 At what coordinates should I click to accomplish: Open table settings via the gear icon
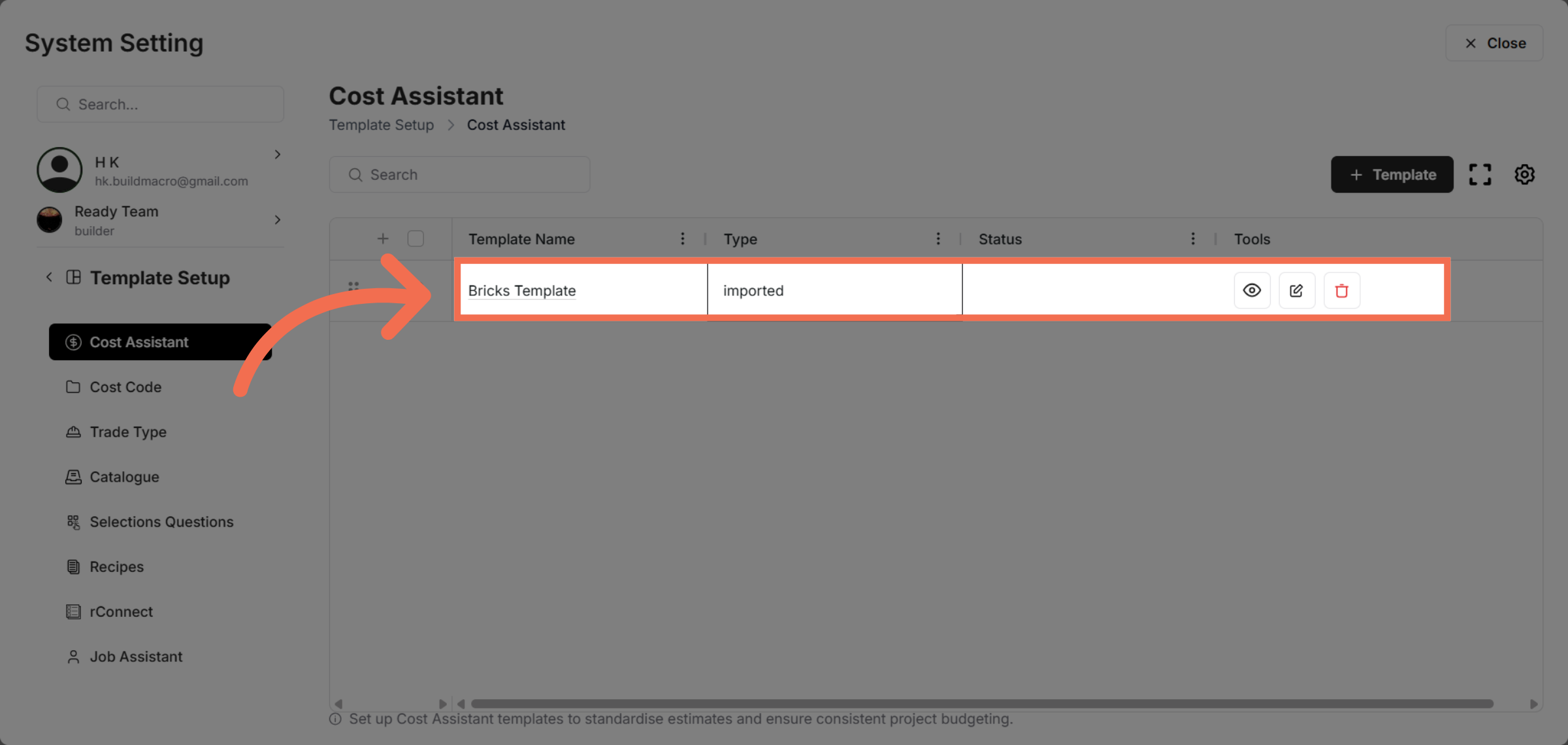coord(1524,174)
